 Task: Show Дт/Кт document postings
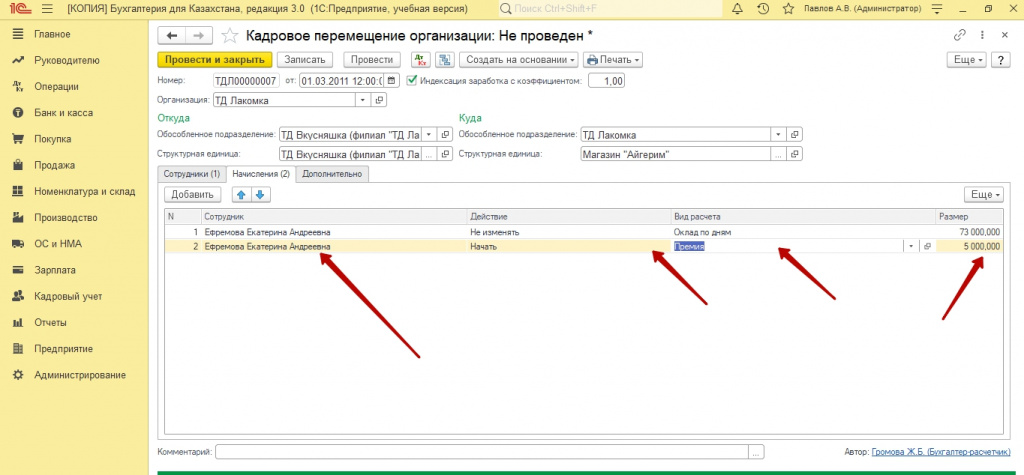click(421, 59)
